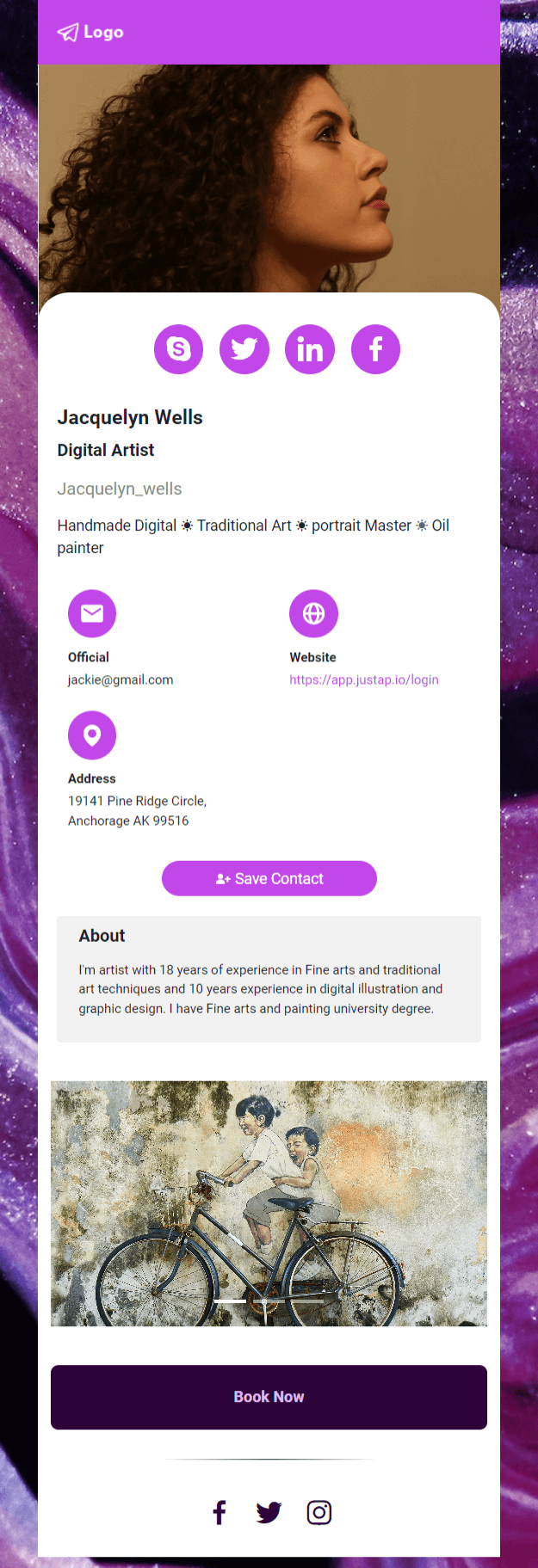This screenshot has width=538, height=1568.
Task: Open the footer Twitter bird icon
Action: 269,1512
